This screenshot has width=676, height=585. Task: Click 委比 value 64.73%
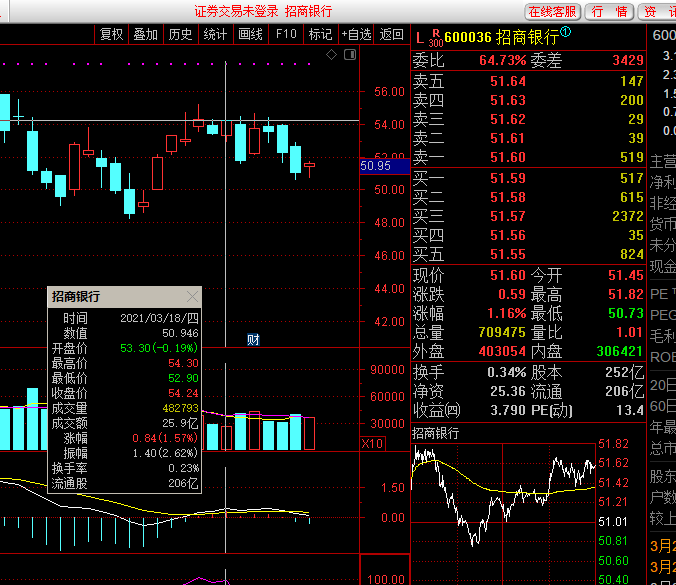503,60
